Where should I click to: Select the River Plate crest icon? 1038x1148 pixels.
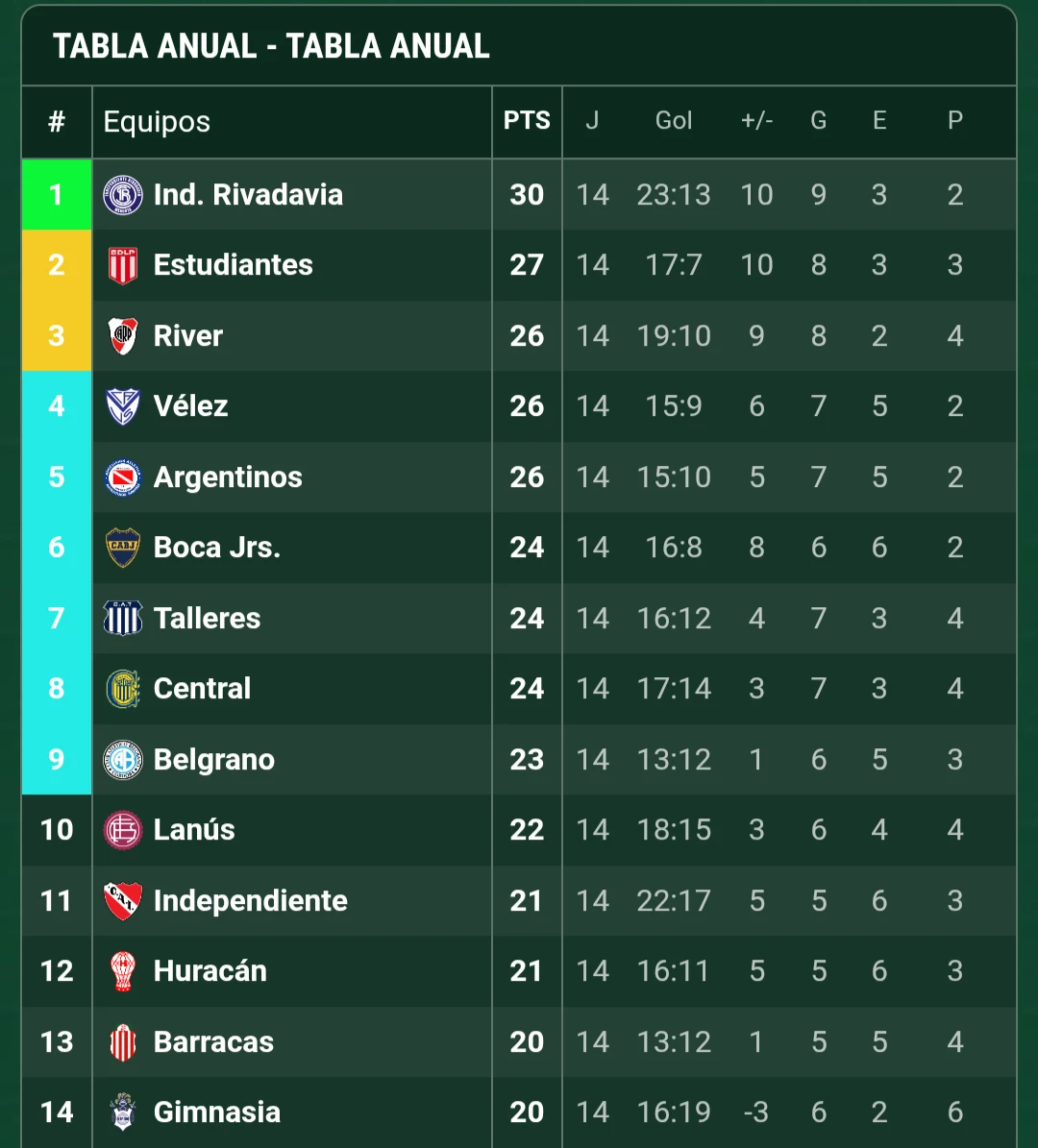(x=121, y=335)
